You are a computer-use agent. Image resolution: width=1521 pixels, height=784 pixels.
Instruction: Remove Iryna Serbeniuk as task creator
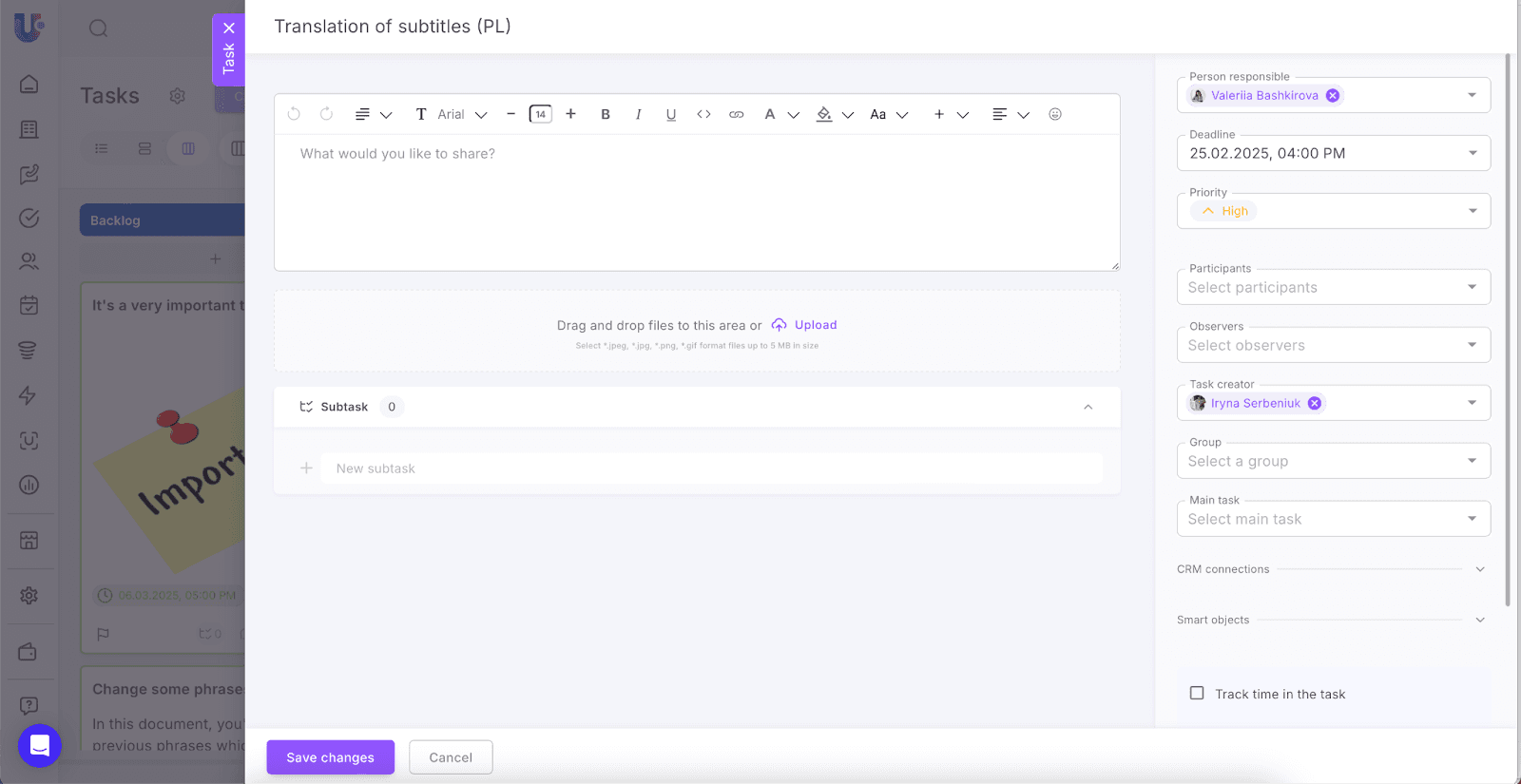[x=1315, y=403]
